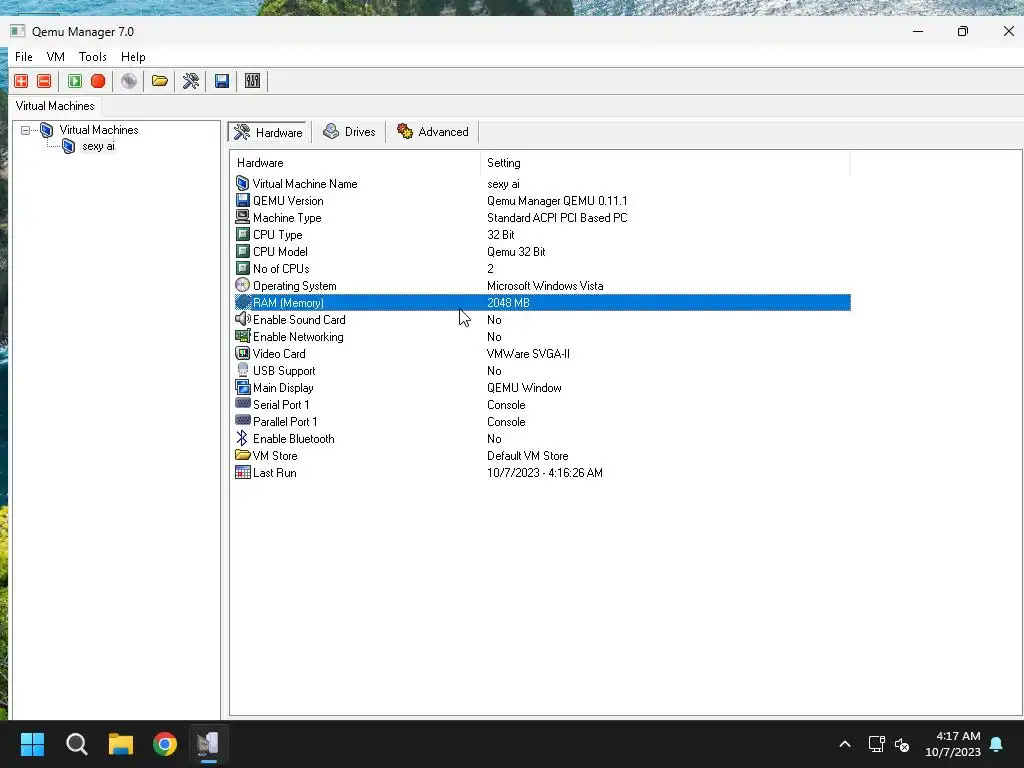Click the Setting column header

pyautogui.click(x=665, y=163)
